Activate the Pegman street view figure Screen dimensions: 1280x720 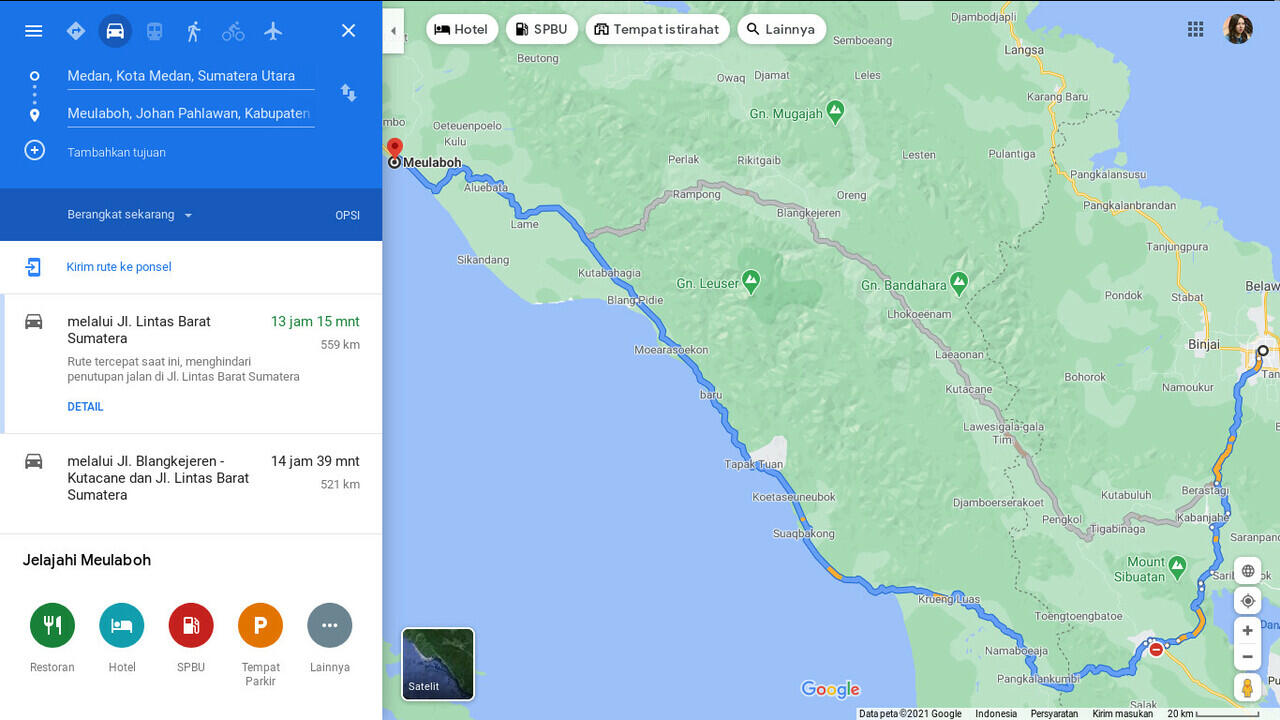coord(1247,687)
